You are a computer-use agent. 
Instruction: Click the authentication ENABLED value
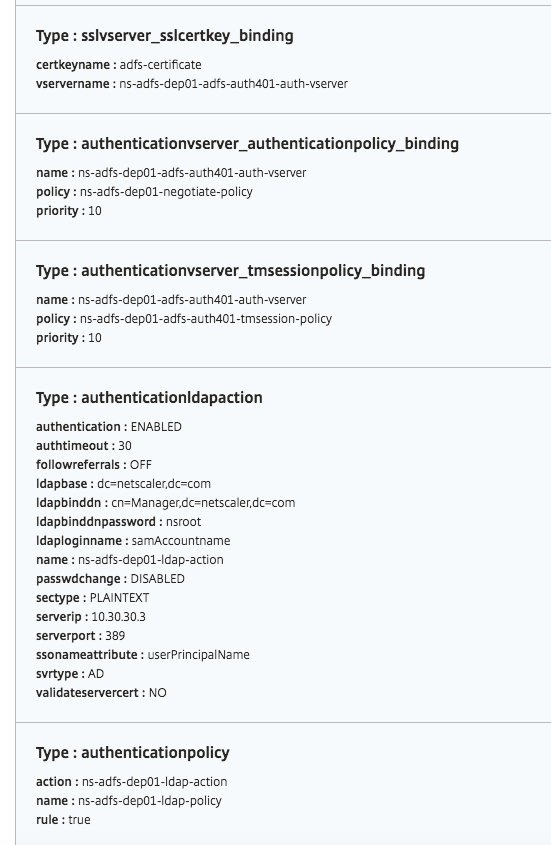pyautogui.click(x=156, y=427)
